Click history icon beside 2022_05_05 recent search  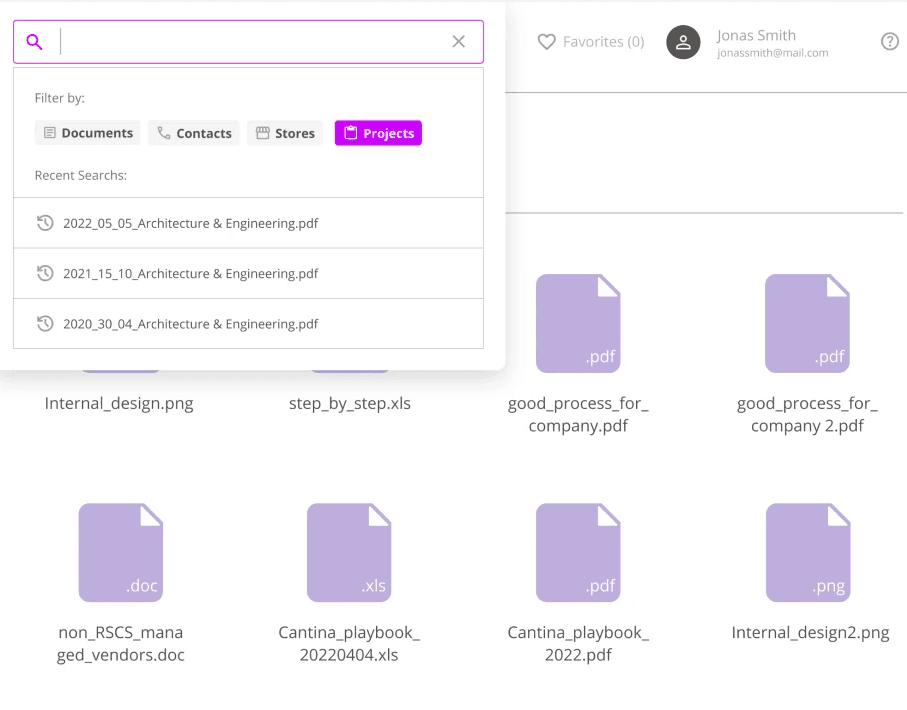tap(45, 223)
